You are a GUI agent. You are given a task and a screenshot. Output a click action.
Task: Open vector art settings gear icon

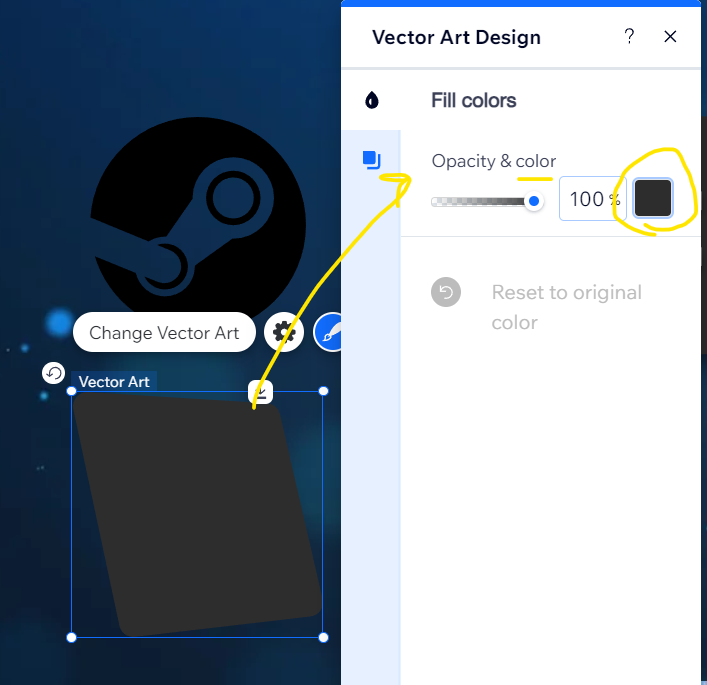(284, 332)
